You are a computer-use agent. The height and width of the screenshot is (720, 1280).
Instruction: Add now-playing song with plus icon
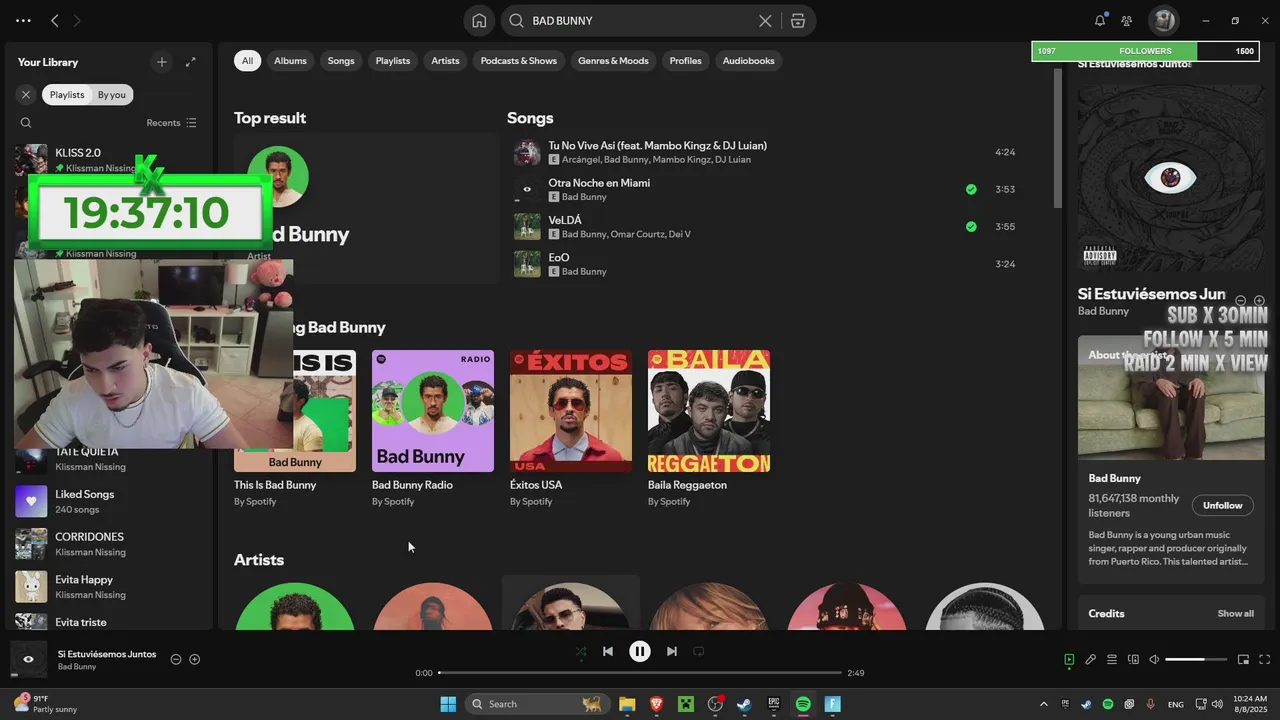[195, 659]
